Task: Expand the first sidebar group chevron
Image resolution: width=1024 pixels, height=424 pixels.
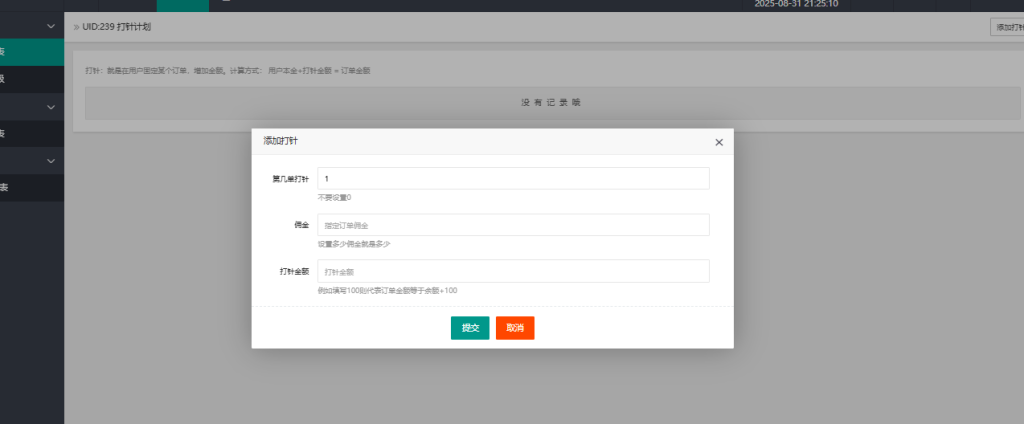Action: pos(51,24)
